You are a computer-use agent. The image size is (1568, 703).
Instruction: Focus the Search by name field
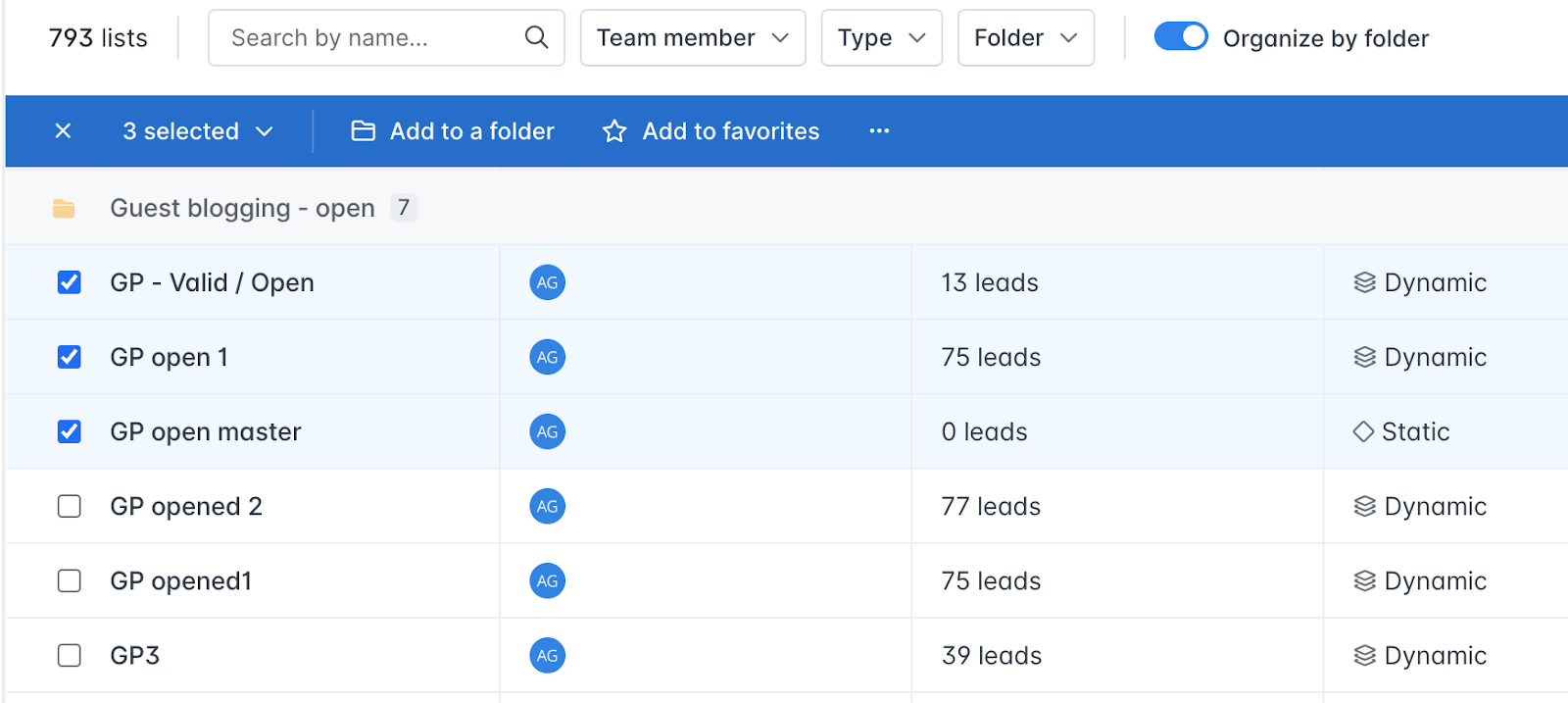[x=386, y=38]
